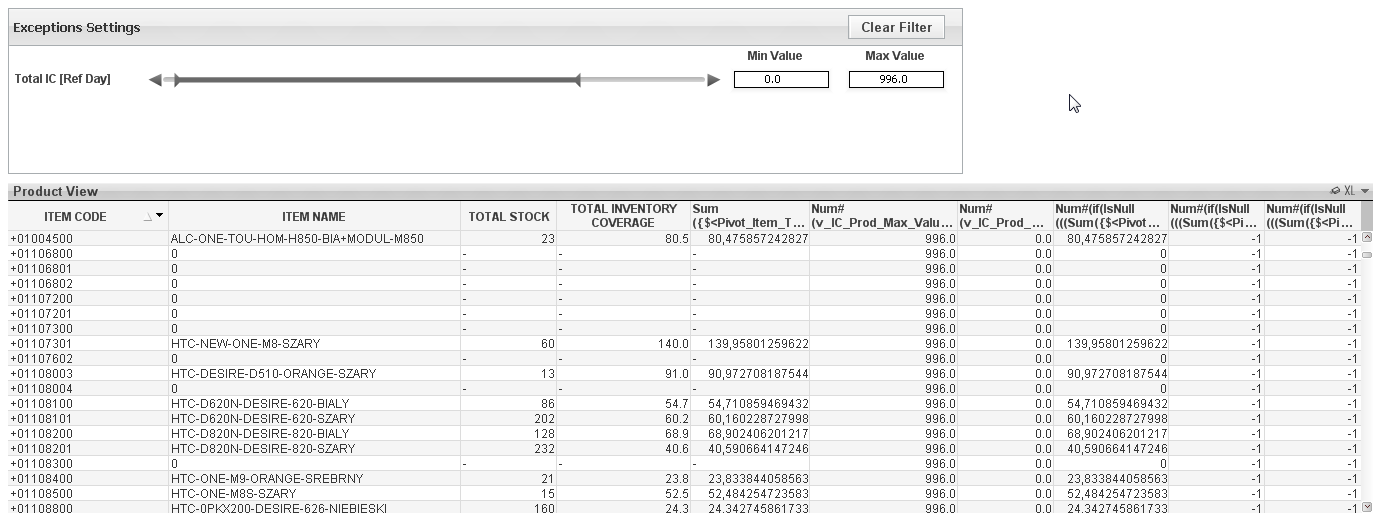Image resolution: width=1391 pixels, height=526 pixels.
Task: Click the Sum({$<Pivot_Item_T... column header
Action: [749, 216]
